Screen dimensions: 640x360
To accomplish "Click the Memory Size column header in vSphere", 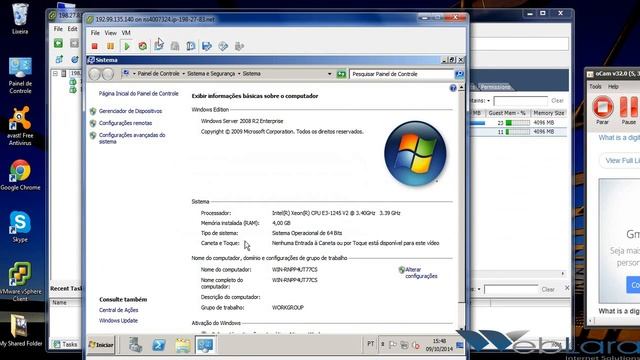I will (x=548, y=113).
